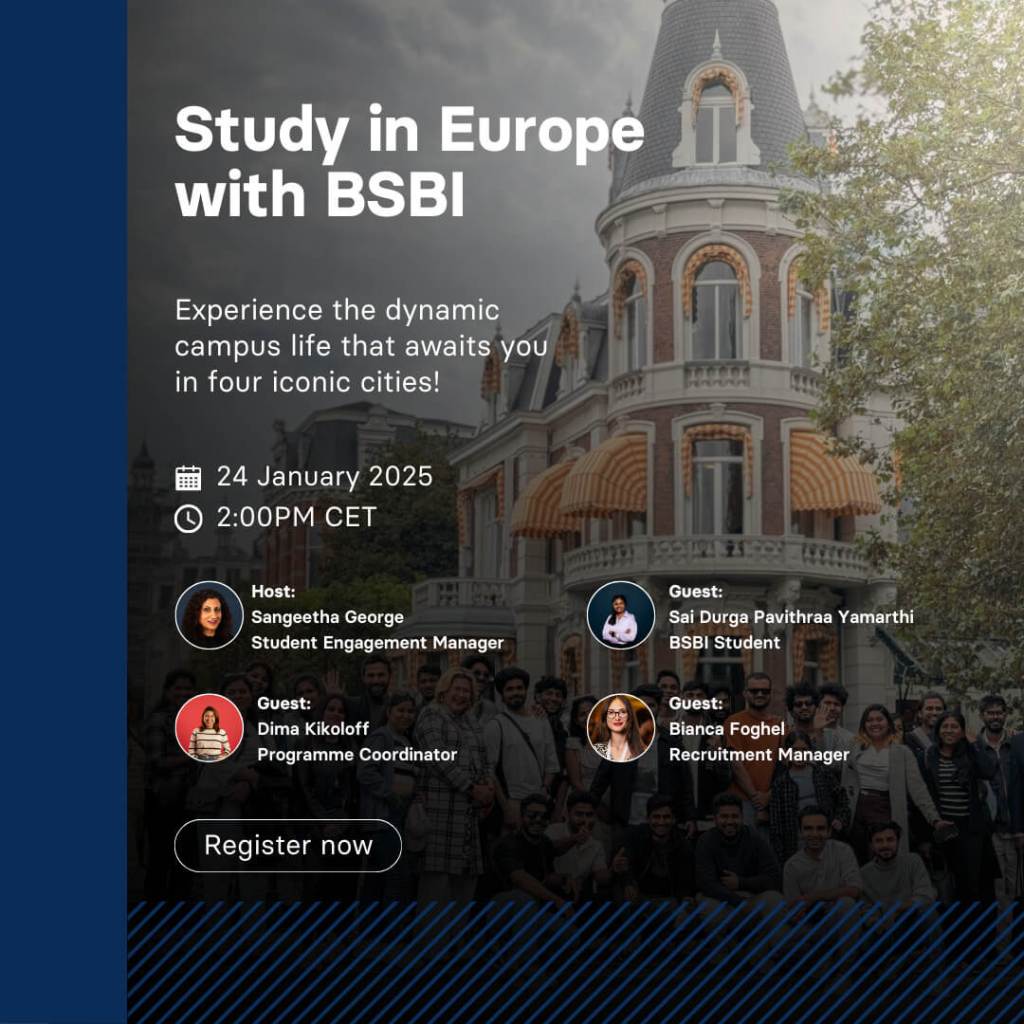Select the headline 'Study in Europe with BSBI'
The height and width of the screenshot is (1024, 1024).
click(x=409, y=161)
